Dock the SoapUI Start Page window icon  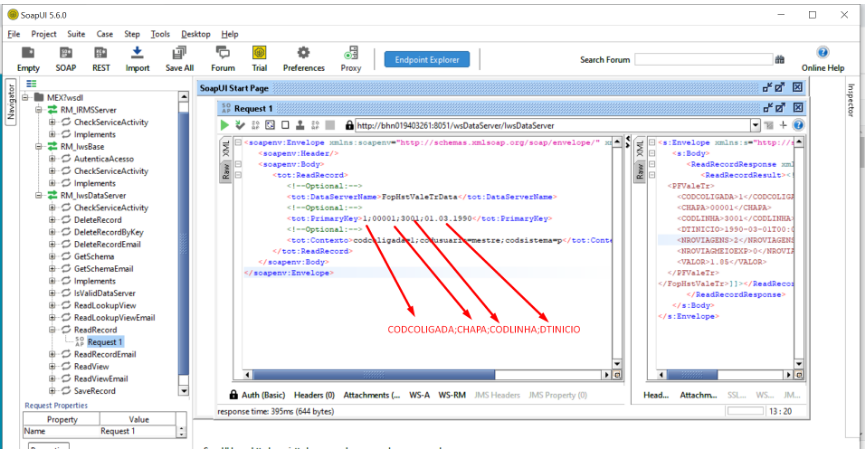tap(767, 87)
